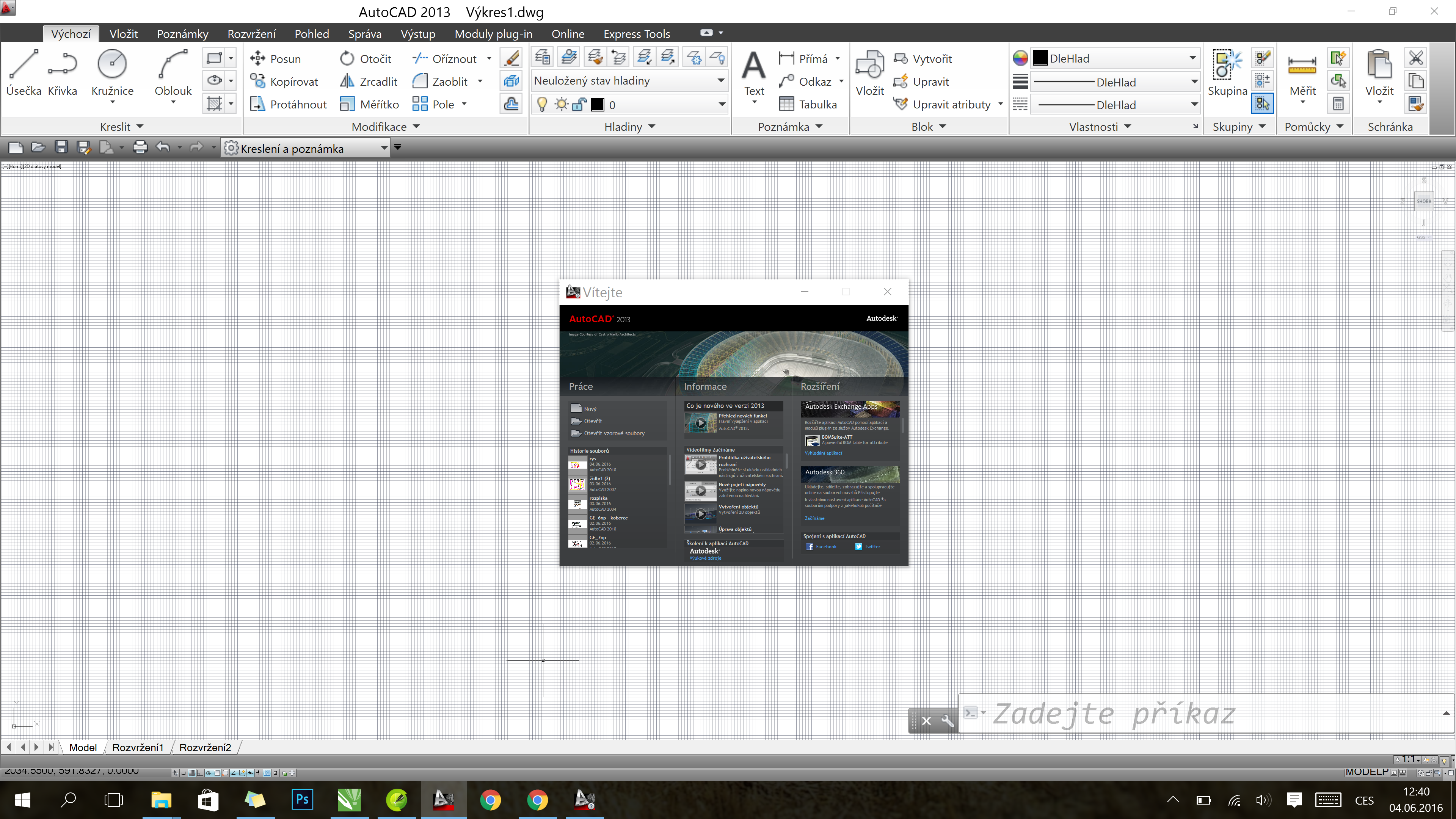Click the large Text tool icon
Image resolution: width=1456 pixels, height=819 pixels.
(x=754, y=65)
